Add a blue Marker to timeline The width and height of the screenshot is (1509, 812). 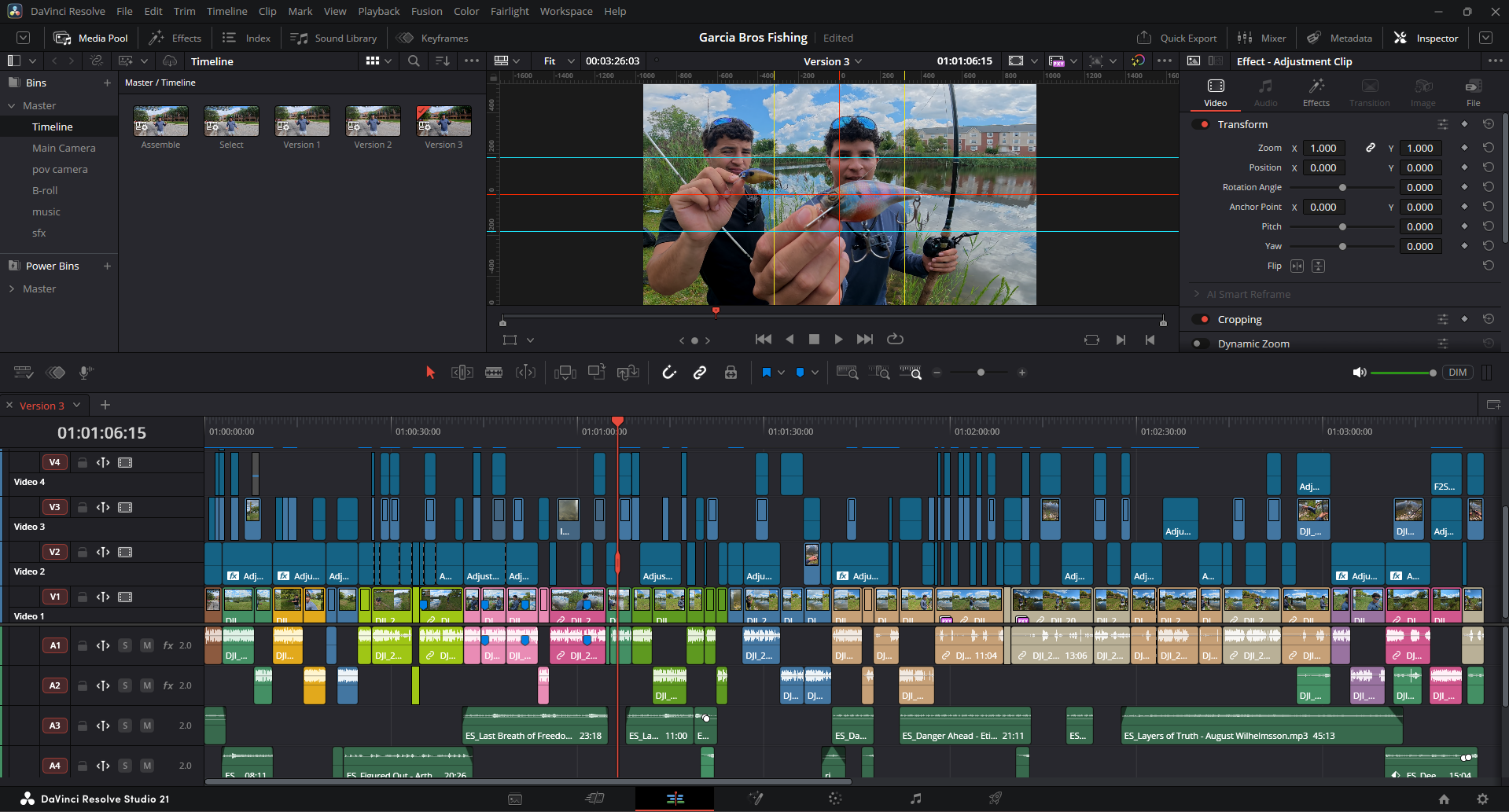click(x=801, y=373)
